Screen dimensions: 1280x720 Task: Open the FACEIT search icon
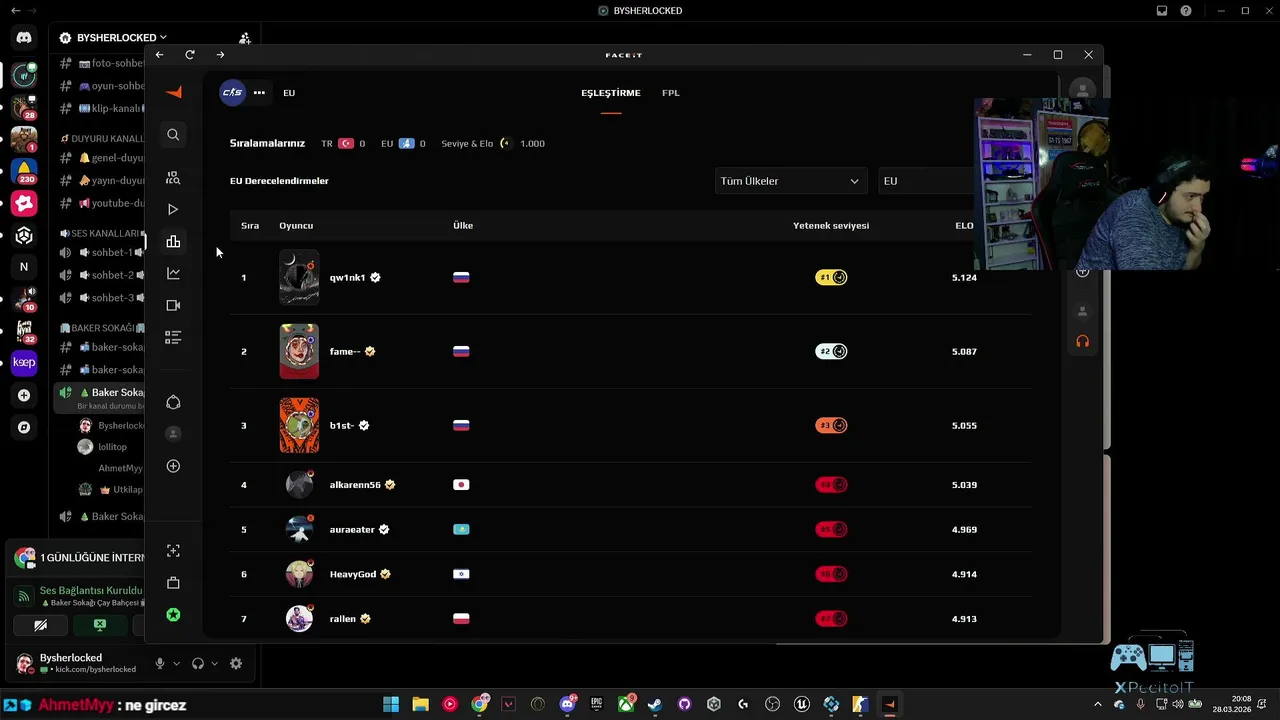[x=173, y=135]
